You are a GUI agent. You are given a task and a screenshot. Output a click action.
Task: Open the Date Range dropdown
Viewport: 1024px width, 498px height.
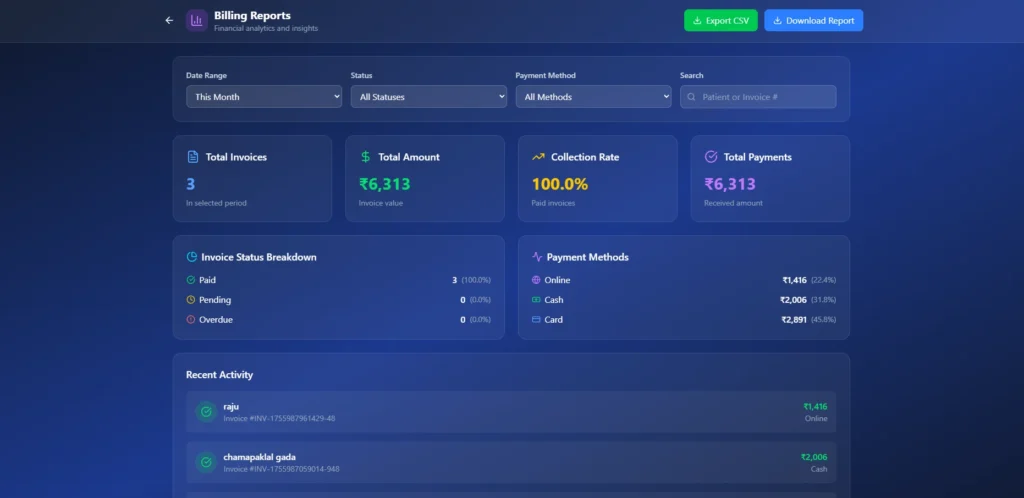click(264, 97)
